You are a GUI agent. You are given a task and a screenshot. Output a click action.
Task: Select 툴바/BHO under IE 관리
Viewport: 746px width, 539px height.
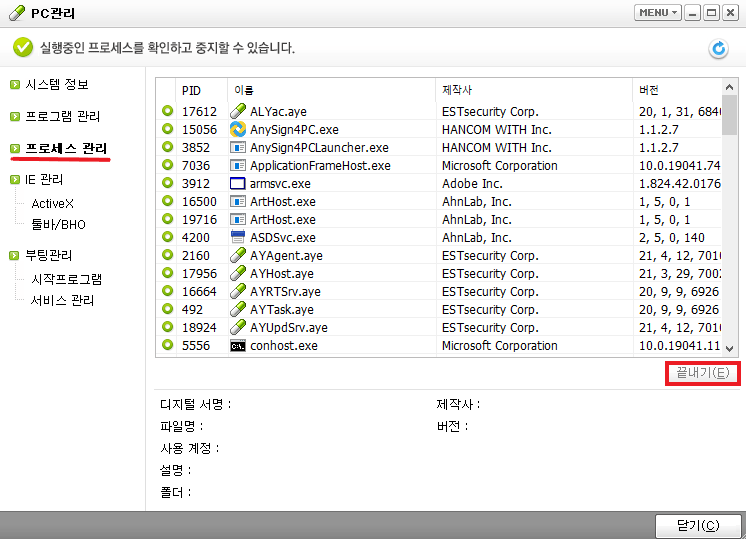pyautogui.click(x=58, y=225)
